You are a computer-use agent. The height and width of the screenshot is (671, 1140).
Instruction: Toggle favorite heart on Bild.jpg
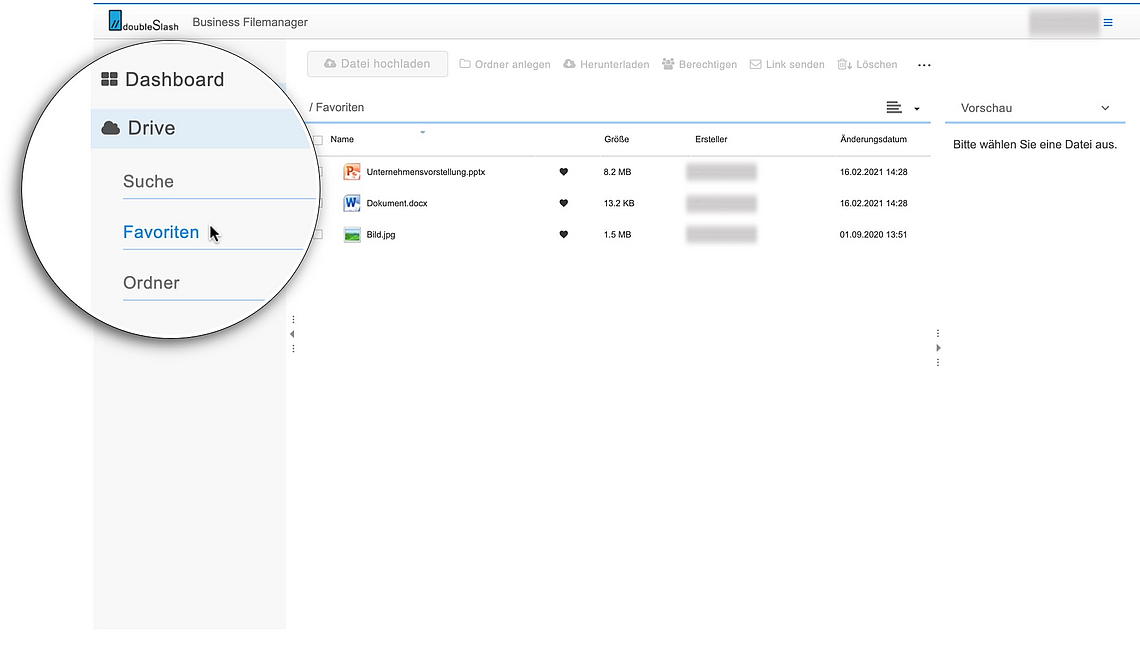pyautogui.click(x=563, y=235)
